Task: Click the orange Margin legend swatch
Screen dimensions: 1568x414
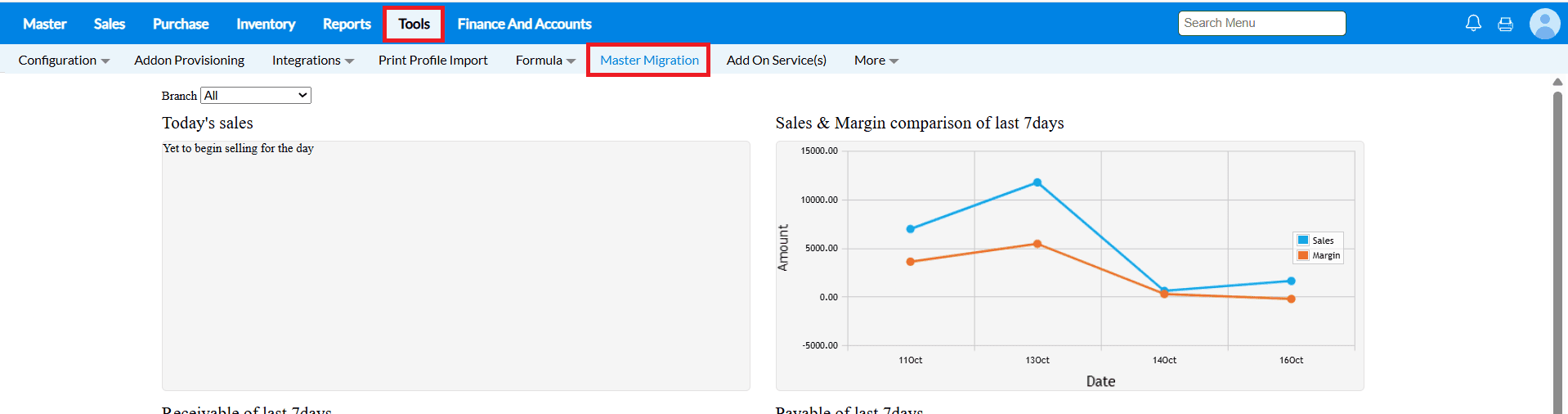Action: (x=1303, y=255)
